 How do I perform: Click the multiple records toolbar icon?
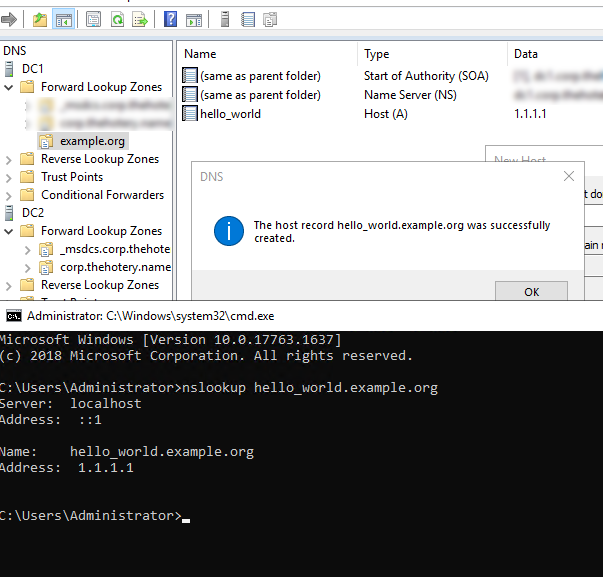point(270,20)
